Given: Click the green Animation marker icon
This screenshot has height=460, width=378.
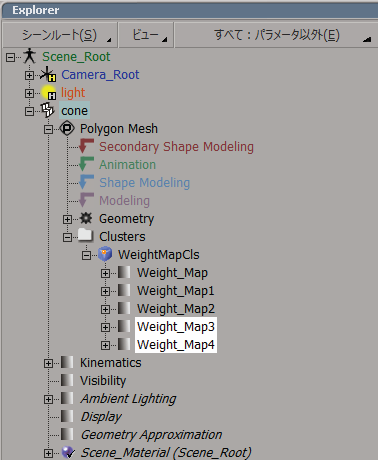Looking at the screenshot, I should (86, 164).
